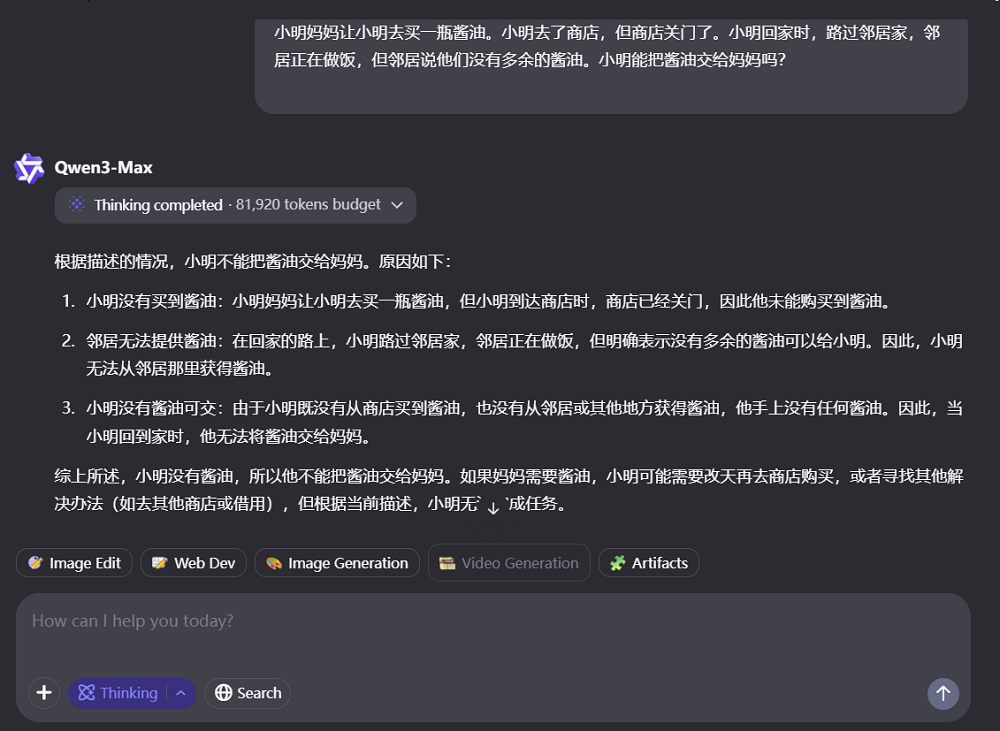Click the paint icon on Image Generation button

point(272,563)
